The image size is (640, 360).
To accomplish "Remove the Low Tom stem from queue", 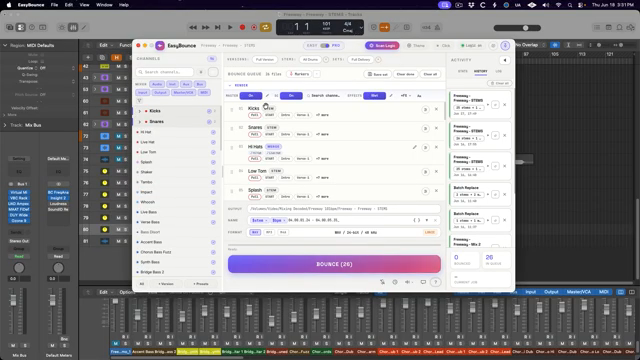I will (436, 172).
